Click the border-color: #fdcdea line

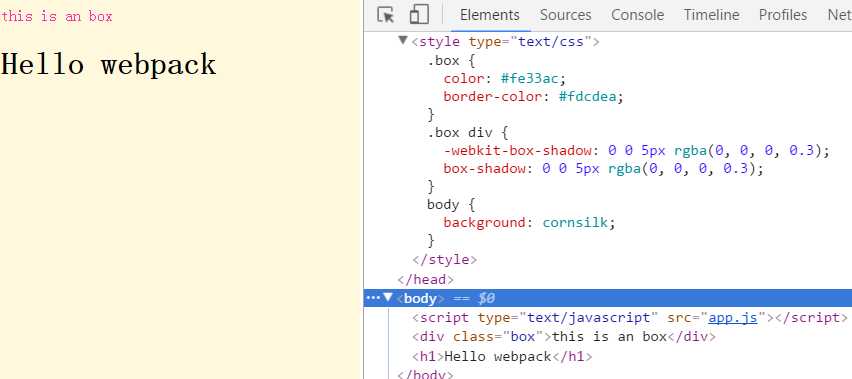click(533, 97)
